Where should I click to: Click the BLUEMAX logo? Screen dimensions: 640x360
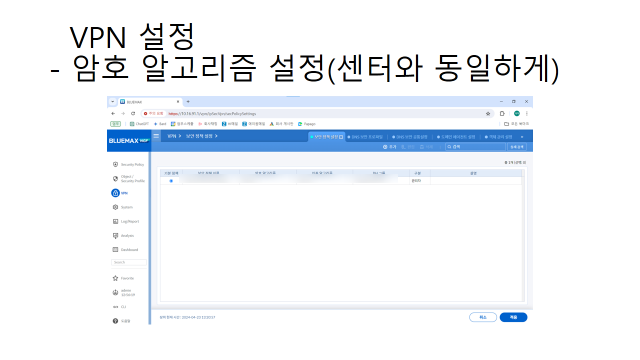129,140
